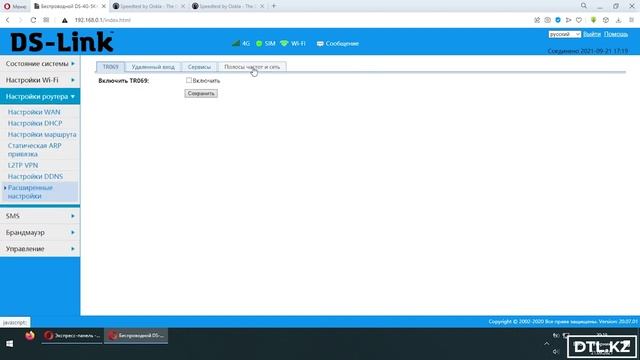Screen dimensions: 640x360
Task: Open the Easy Setup menu icon
Action: [x=631, y=20]
